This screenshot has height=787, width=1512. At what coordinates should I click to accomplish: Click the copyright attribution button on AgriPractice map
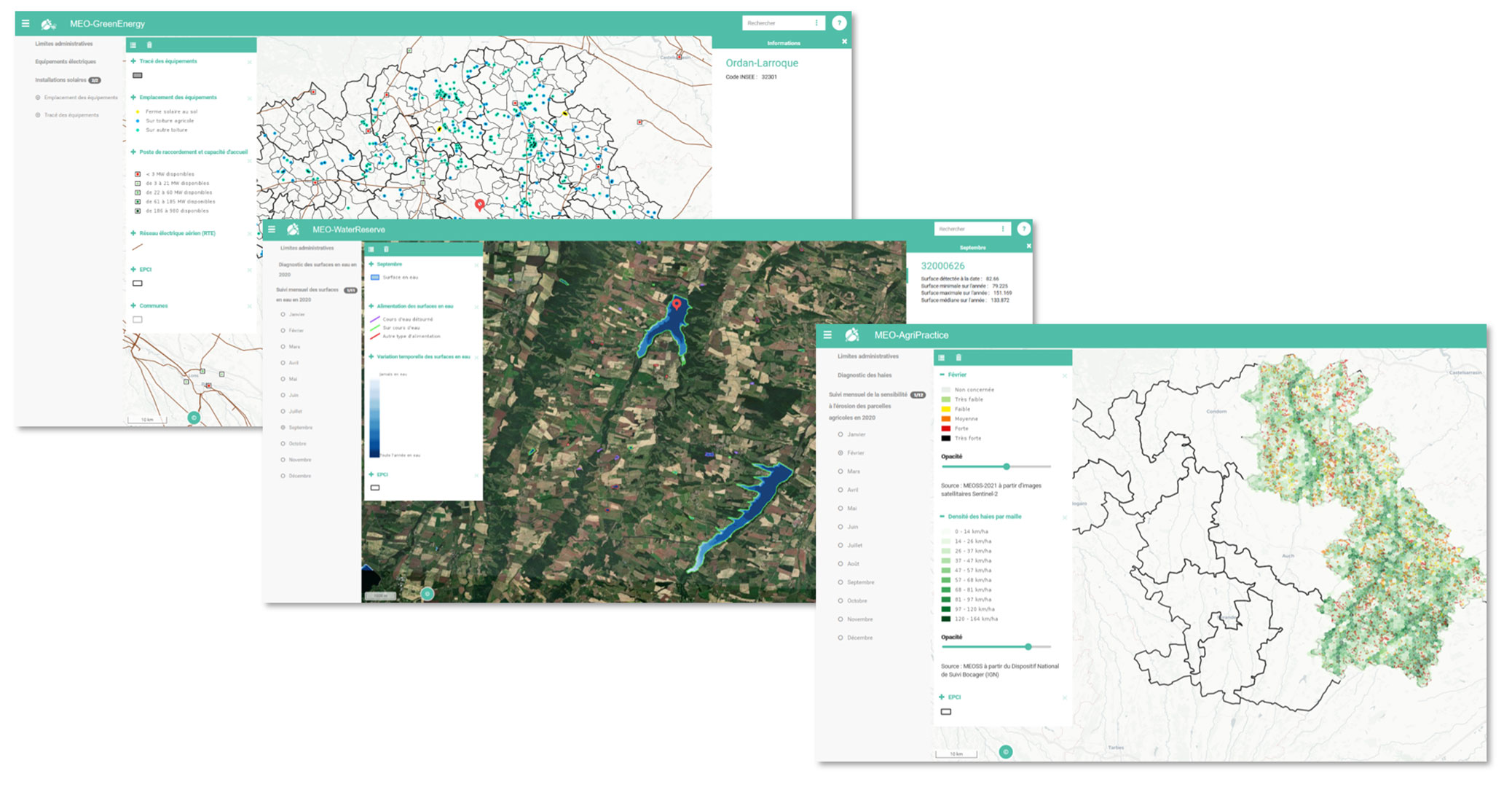click(x=1005, y=751)
